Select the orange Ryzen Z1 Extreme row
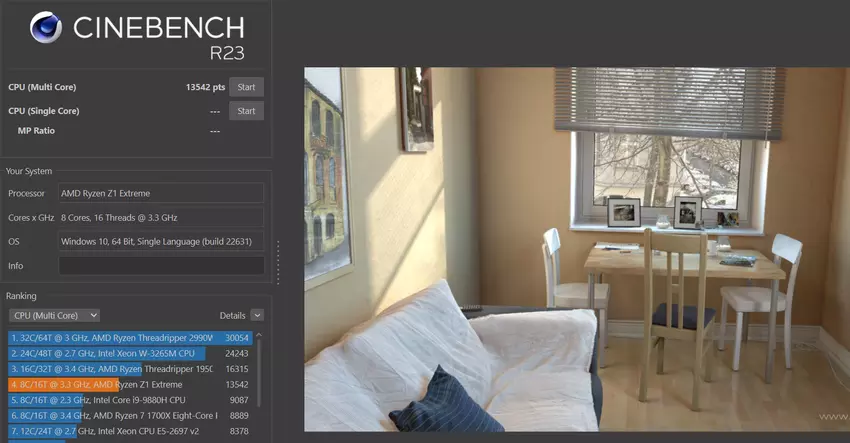850x443 pixels. [130, 384]
